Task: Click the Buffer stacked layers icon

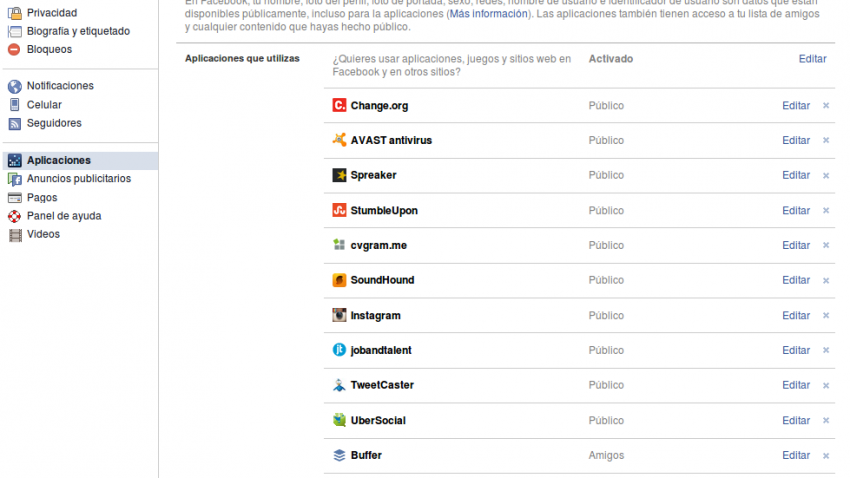Action: (340, 456)
